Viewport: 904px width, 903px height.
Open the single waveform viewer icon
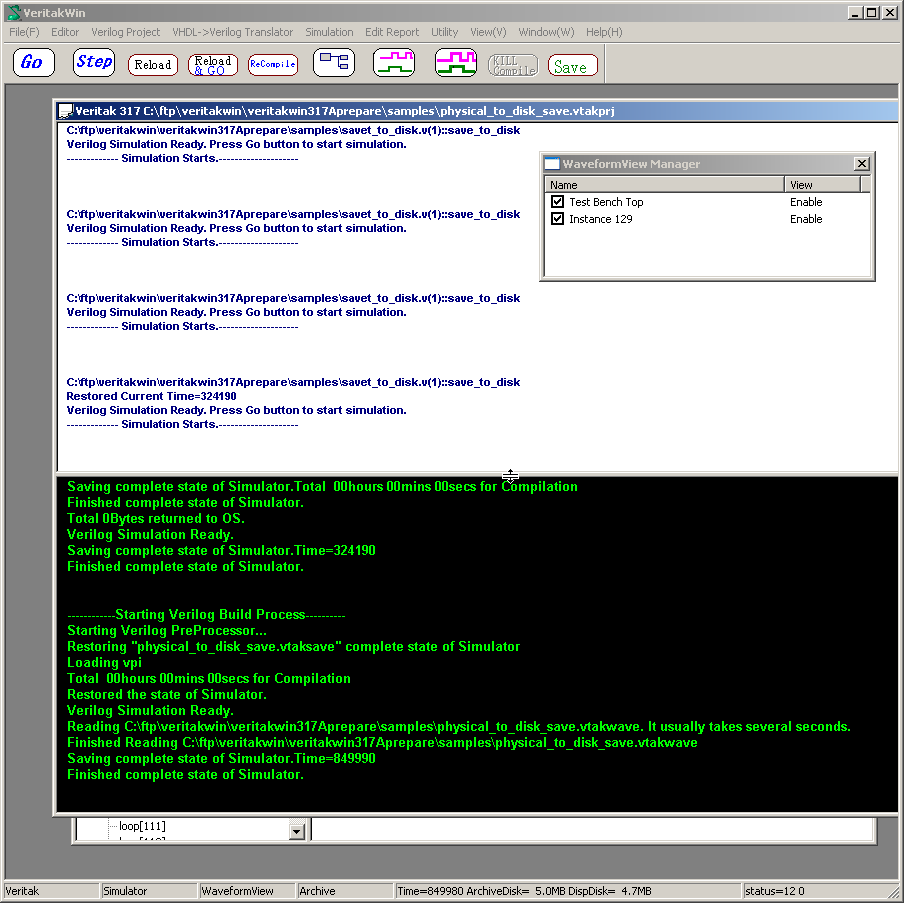click(394, 62)
